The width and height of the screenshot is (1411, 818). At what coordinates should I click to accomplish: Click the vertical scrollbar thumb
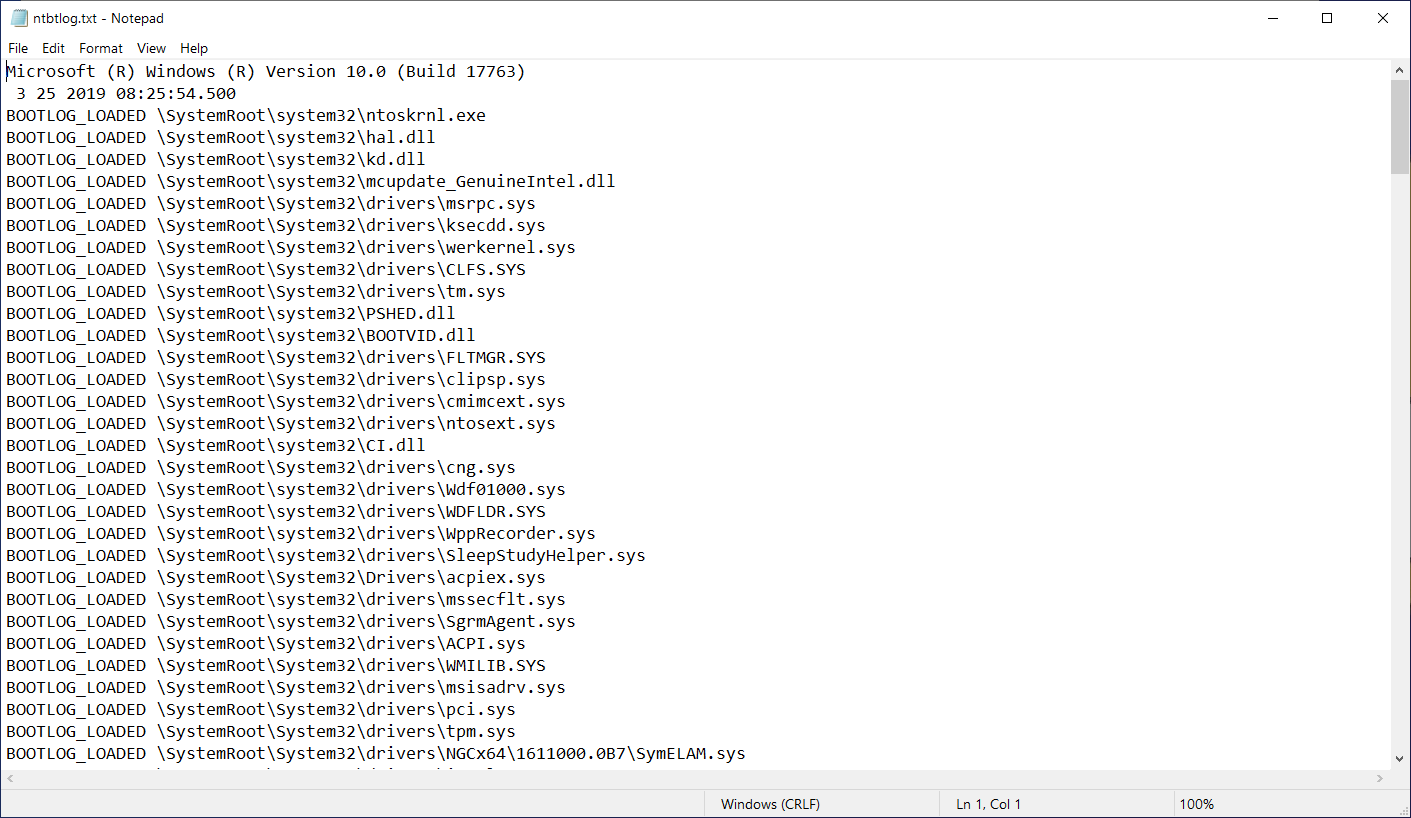(x=1399, y=127)
